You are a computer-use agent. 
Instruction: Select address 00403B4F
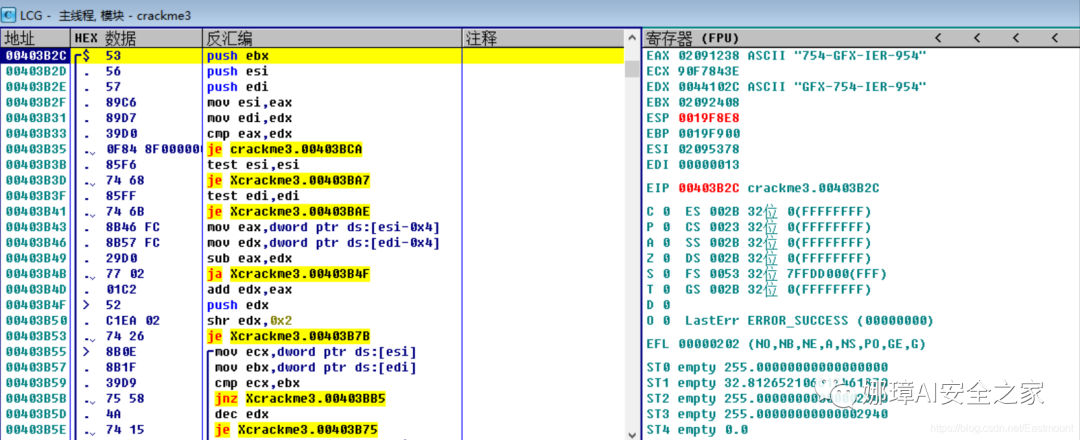[x=35, y=305]
